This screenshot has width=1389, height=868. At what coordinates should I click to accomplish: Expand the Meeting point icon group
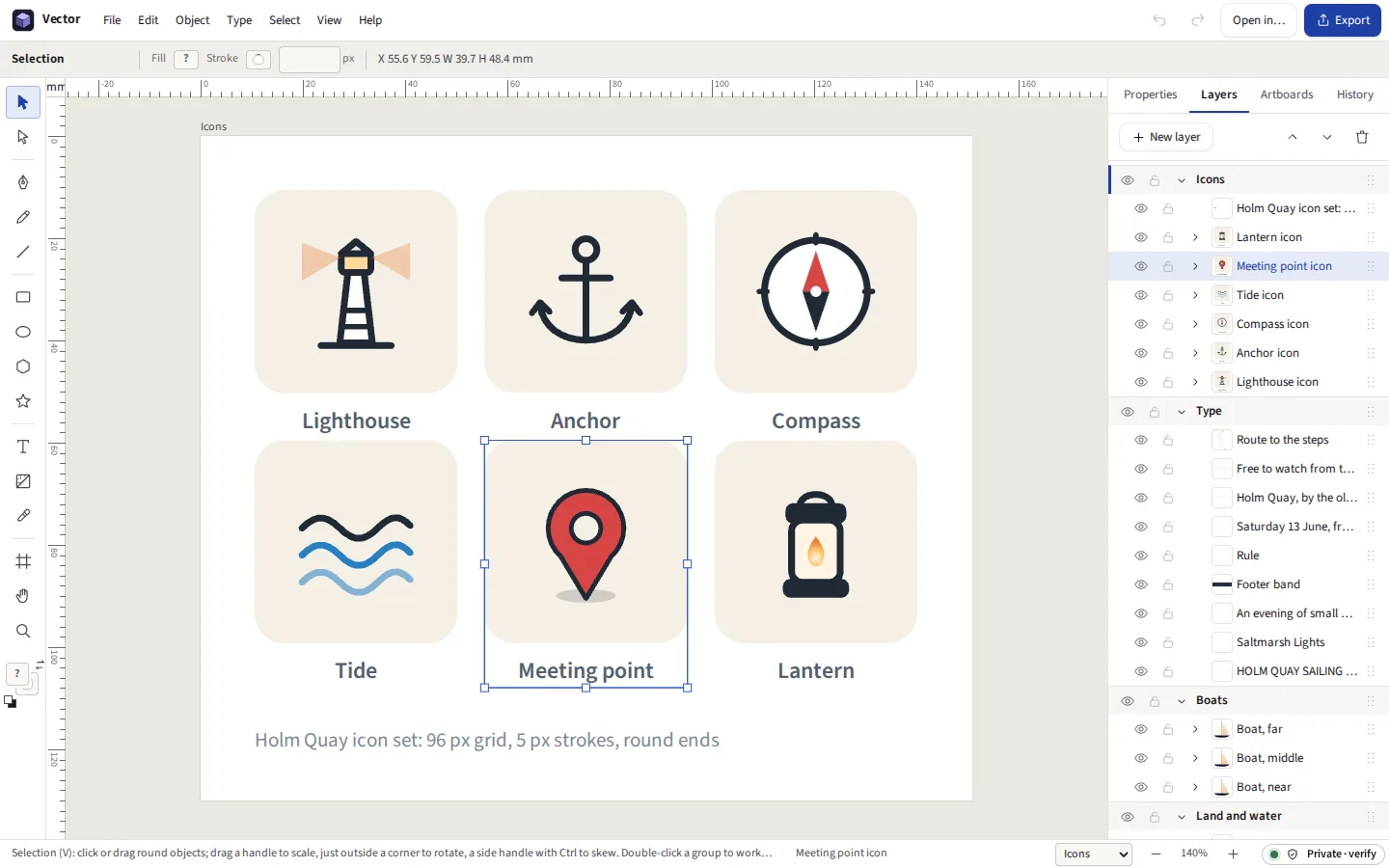point(1194,266)
